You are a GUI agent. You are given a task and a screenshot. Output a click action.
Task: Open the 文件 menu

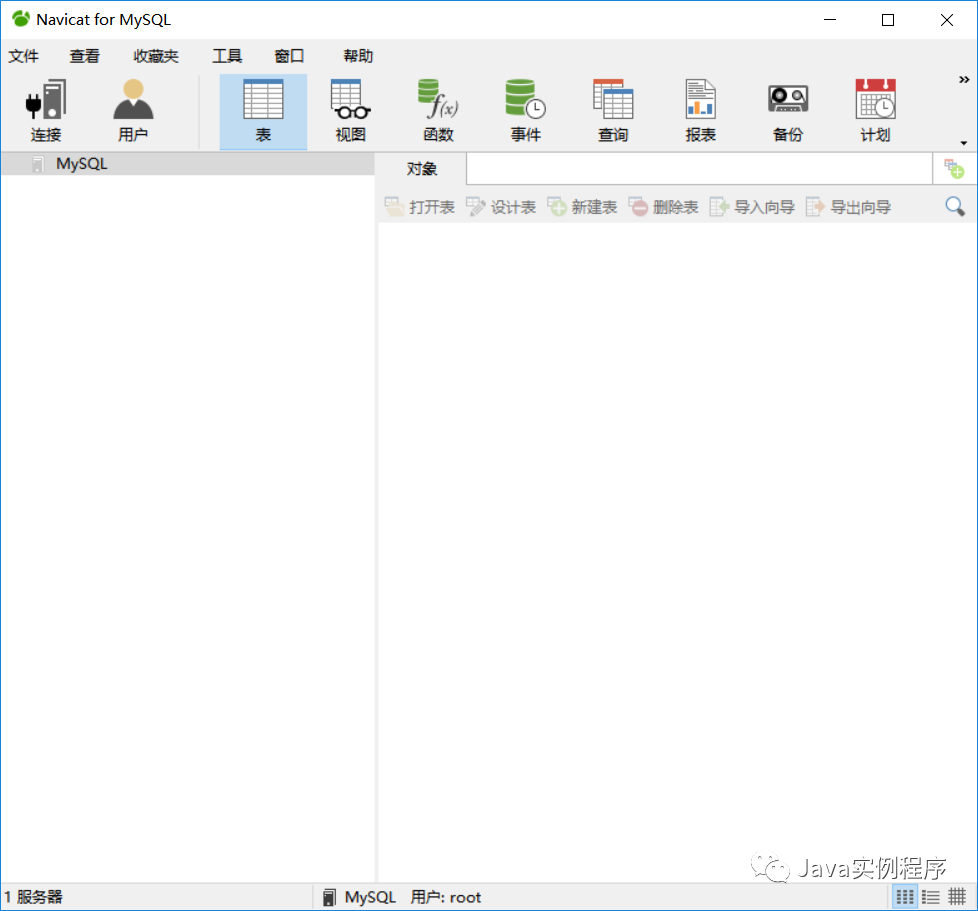point(24,56)
